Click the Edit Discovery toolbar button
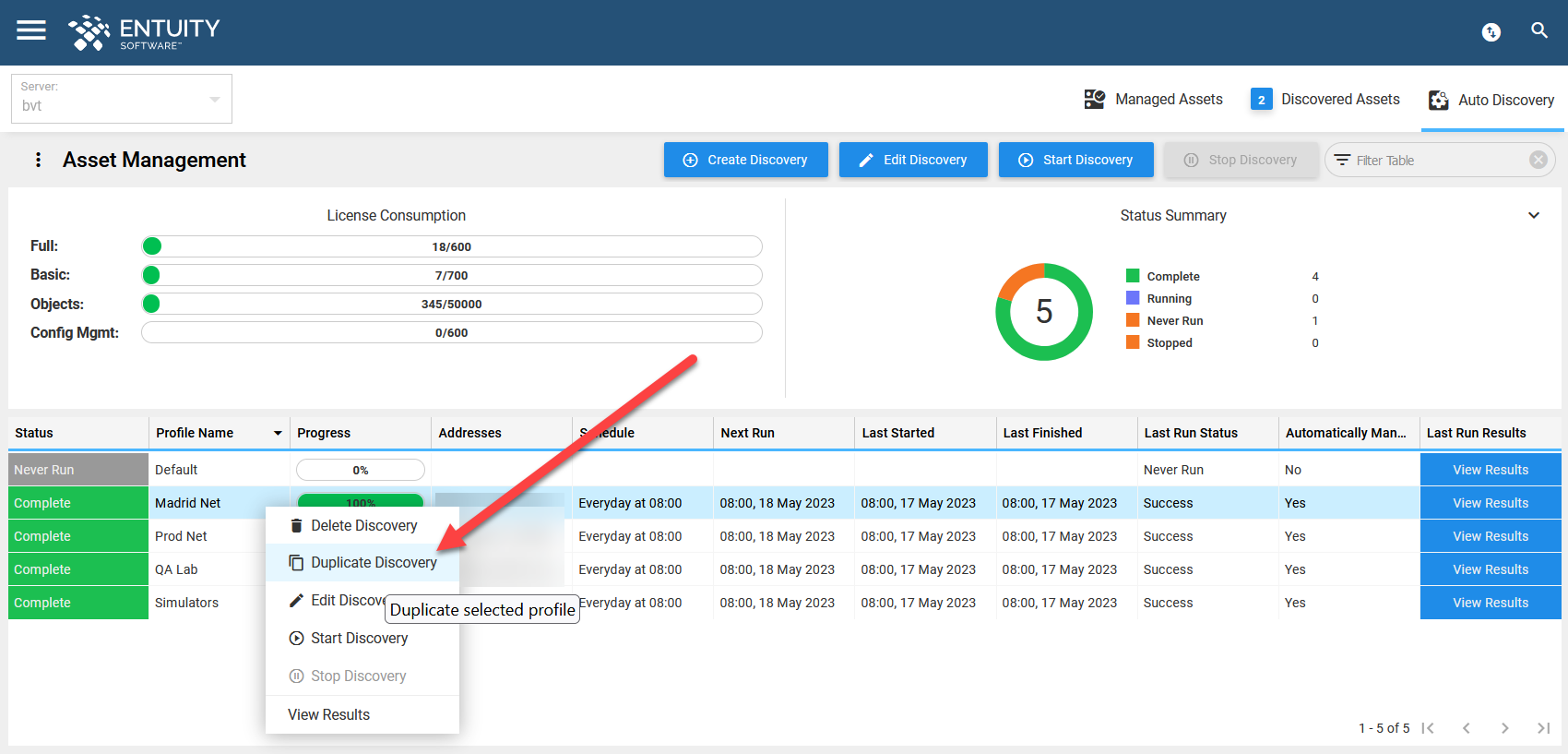This screenshot has width=1568, height=754. coord(913,160)
